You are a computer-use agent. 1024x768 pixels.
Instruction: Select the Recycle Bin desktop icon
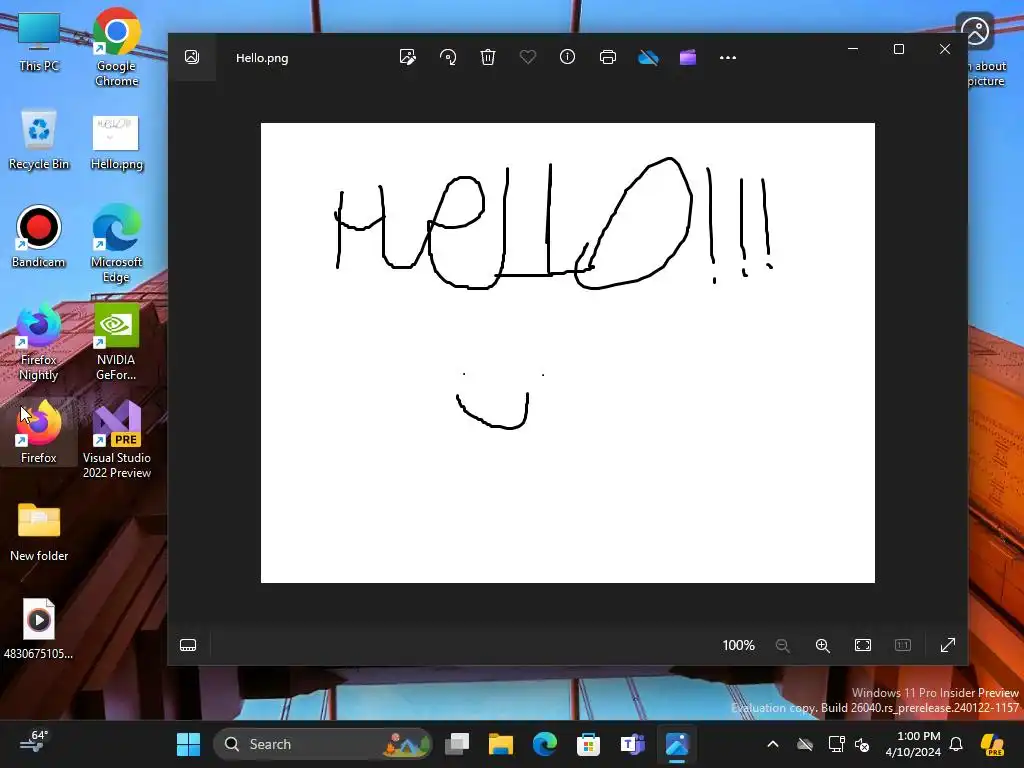click(39, 140)
